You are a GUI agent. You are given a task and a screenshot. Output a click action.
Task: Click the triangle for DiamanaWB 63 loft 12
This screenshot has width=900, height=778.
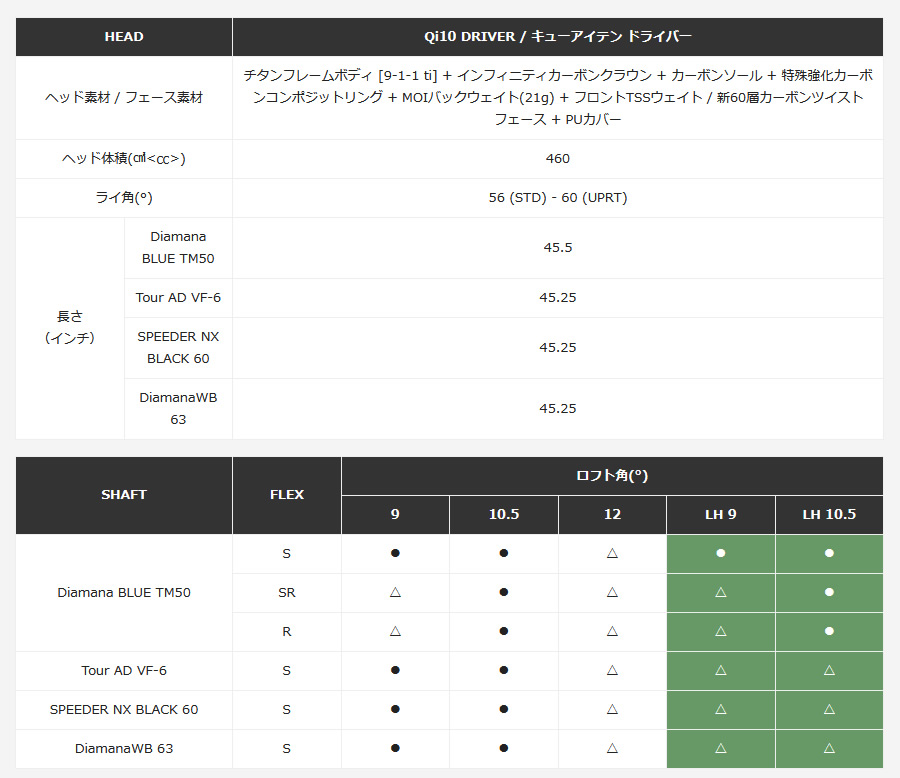point(612,749)
